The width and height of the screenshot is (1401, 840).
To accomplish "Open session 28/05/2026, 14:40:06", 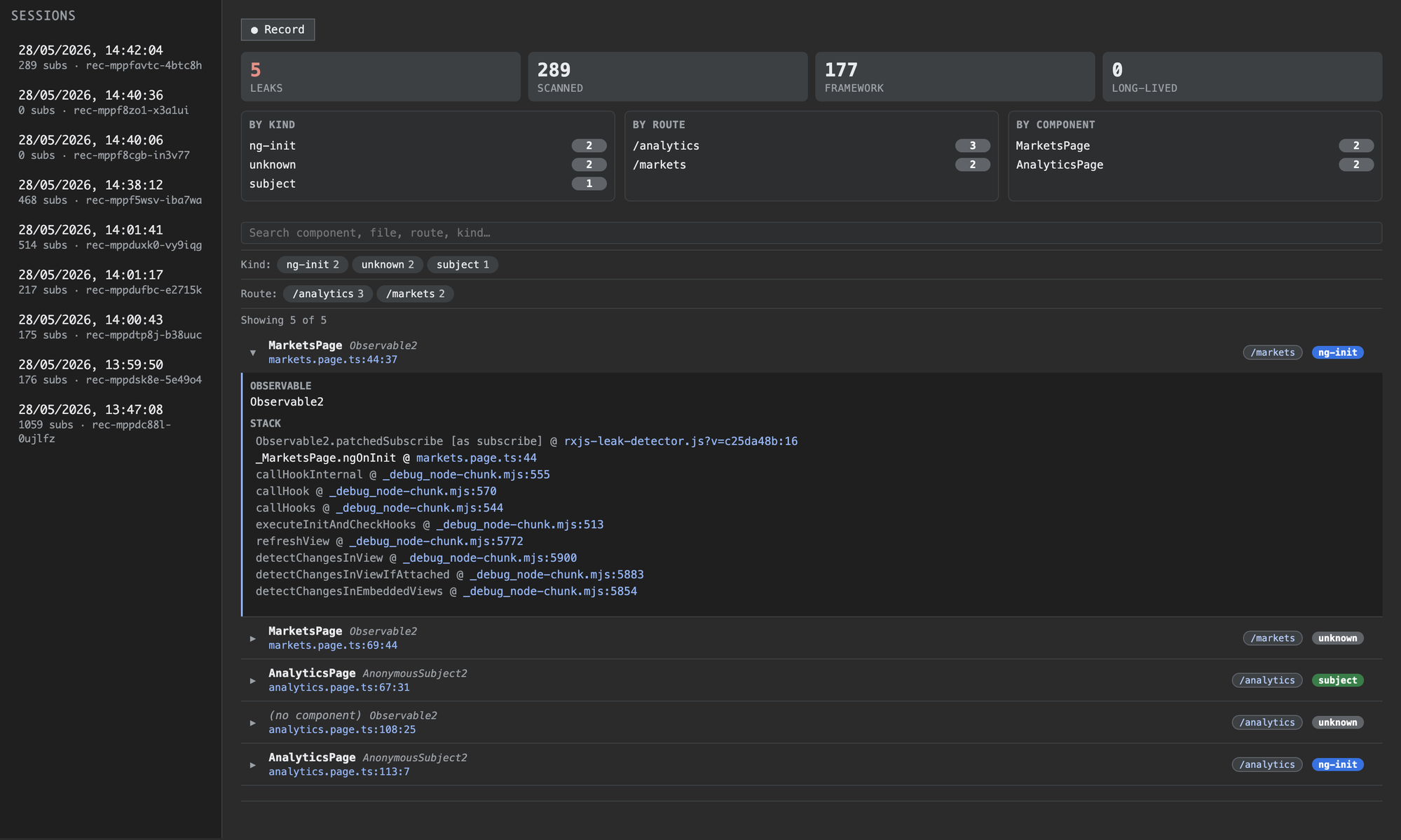I will (x=111, y=147).
